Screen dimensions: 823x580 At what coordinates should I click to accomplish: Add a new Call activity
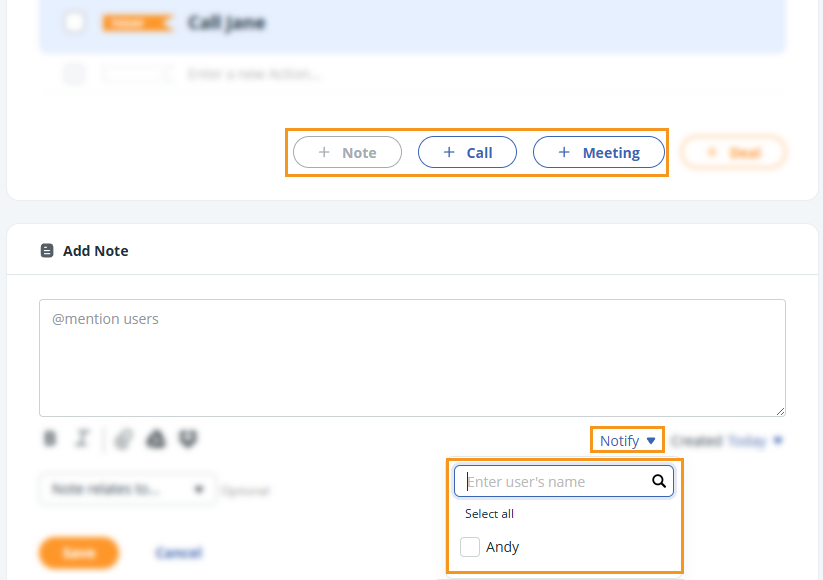(x=467, y=152)
